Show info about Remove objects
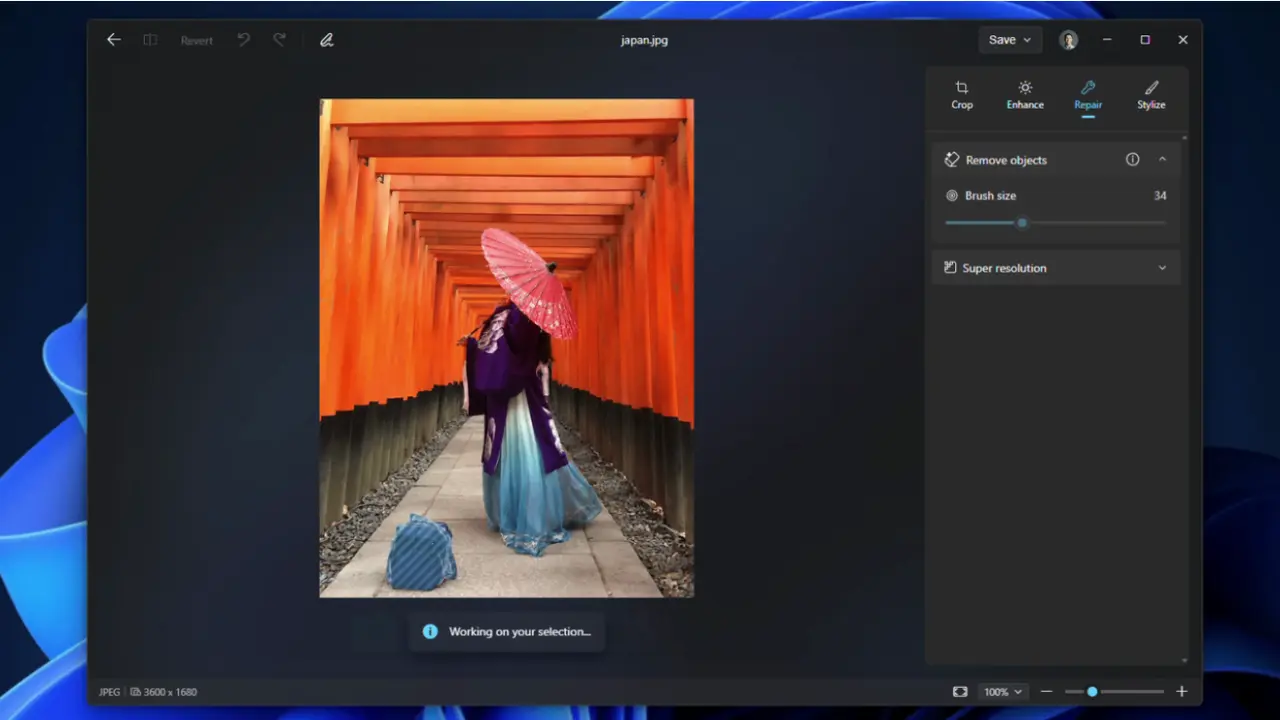This screenshot has height=720, width=1280. click(1132, 159)
